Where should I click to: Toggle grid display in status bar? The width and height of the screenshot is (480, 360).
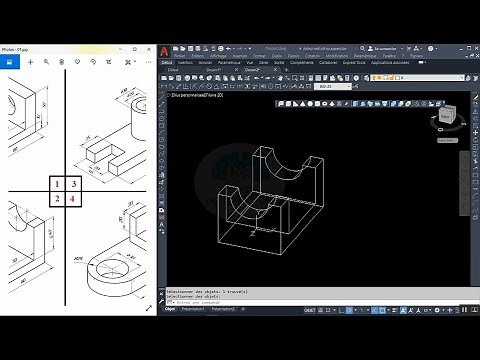click(x=320, y=310)
